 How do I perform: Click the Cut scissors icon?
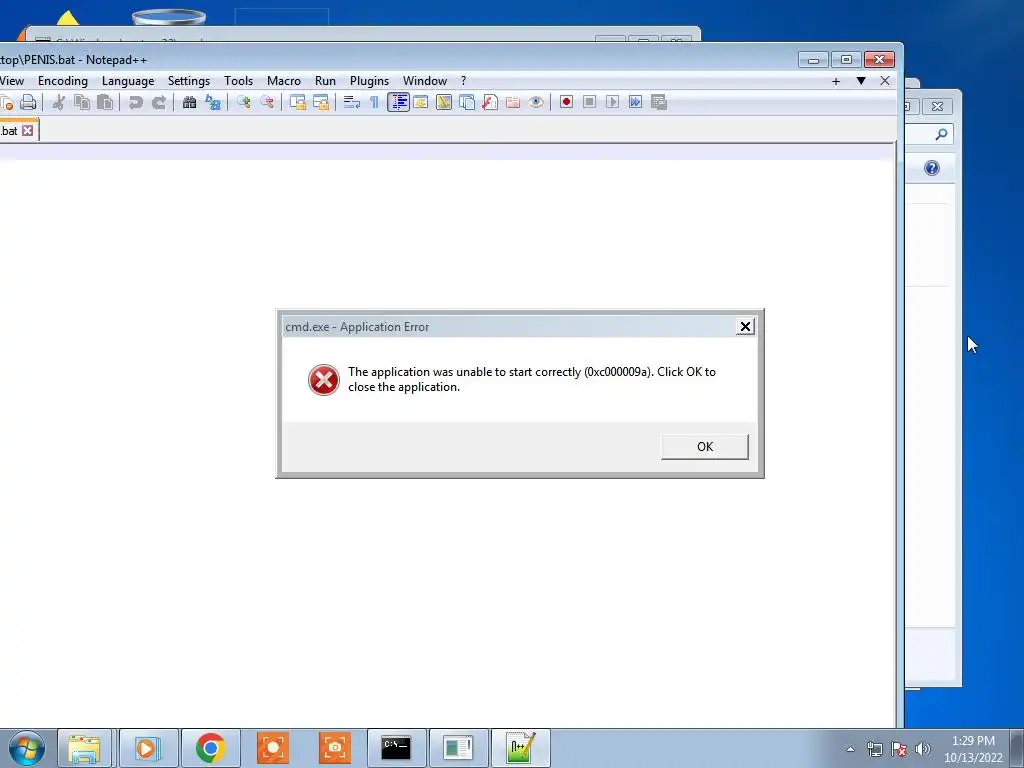pos(59,103)
